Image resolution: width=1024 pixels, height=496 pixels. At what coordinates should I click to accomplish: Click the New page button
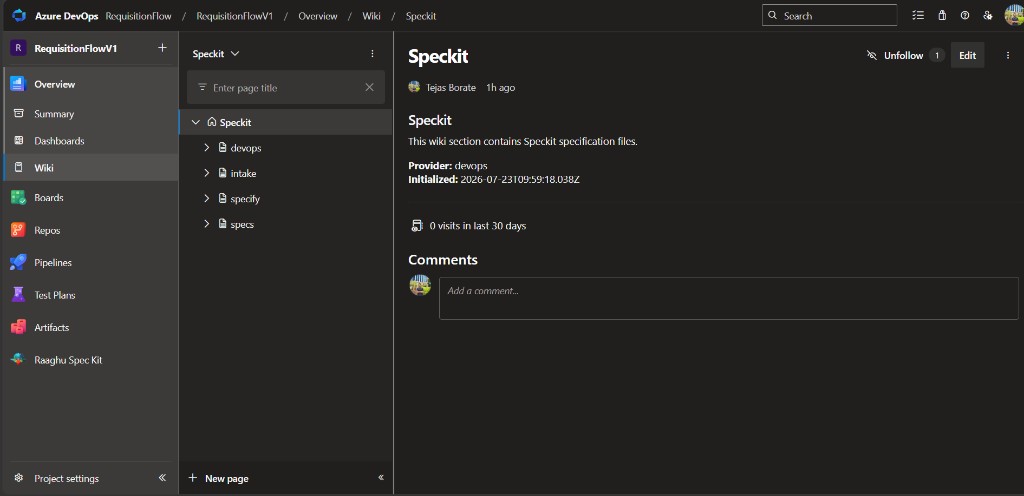[x=219, y=478]
